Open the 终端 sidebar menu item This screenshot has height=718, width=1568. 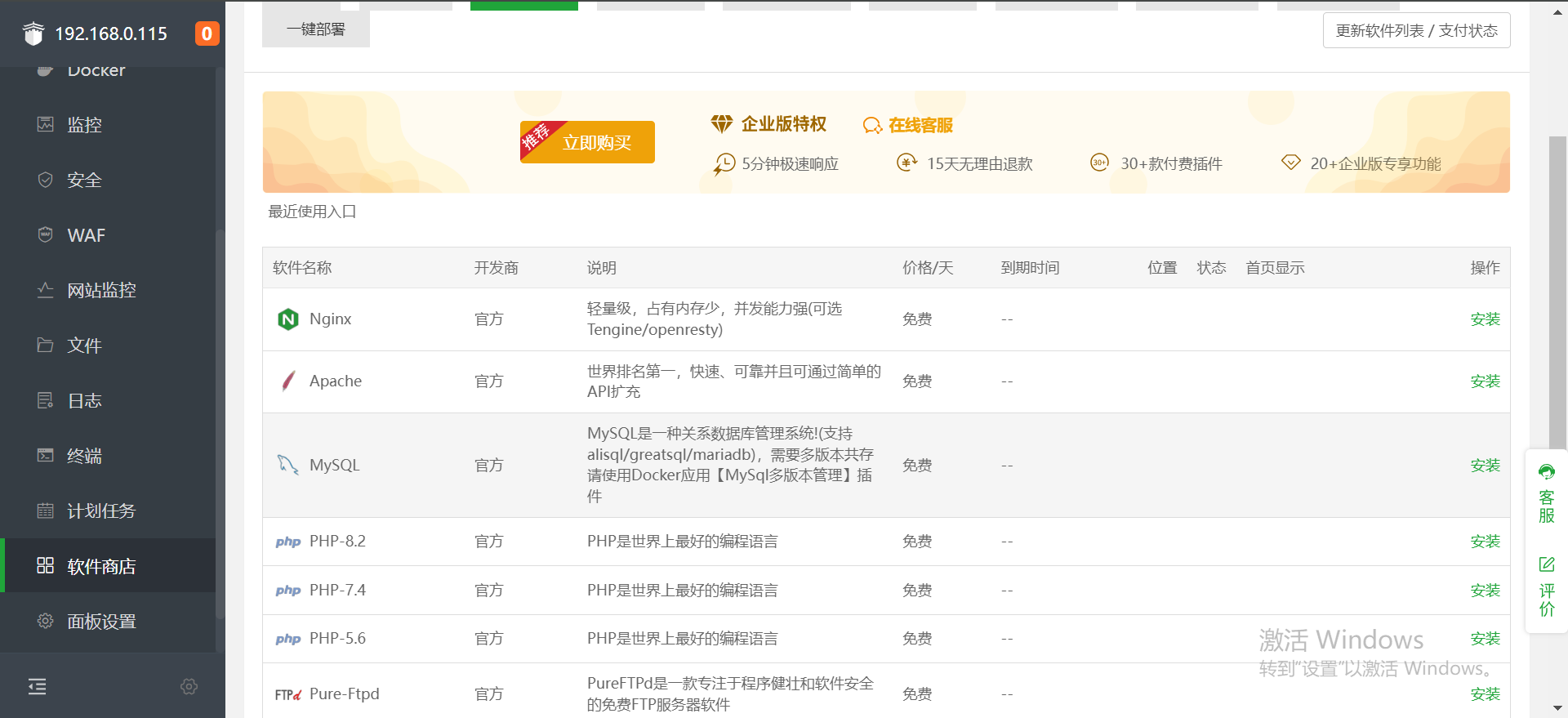(108, 455)
